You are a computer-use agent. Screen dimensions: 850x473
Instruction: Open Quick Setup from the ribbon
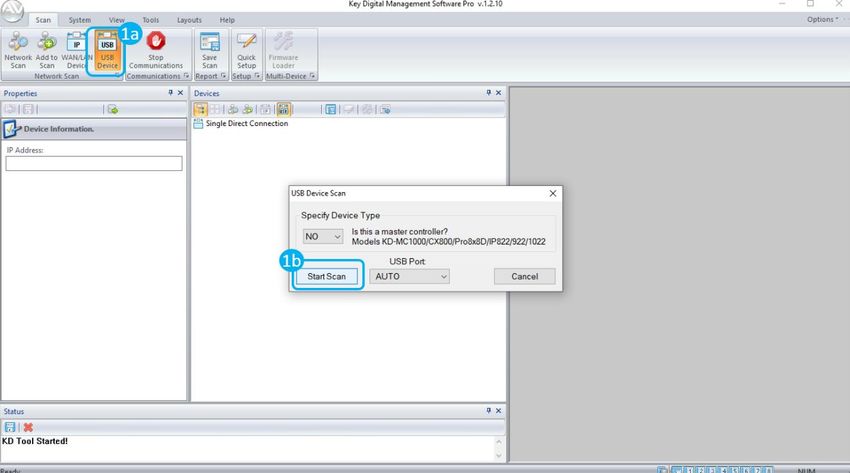coord(246,50)
